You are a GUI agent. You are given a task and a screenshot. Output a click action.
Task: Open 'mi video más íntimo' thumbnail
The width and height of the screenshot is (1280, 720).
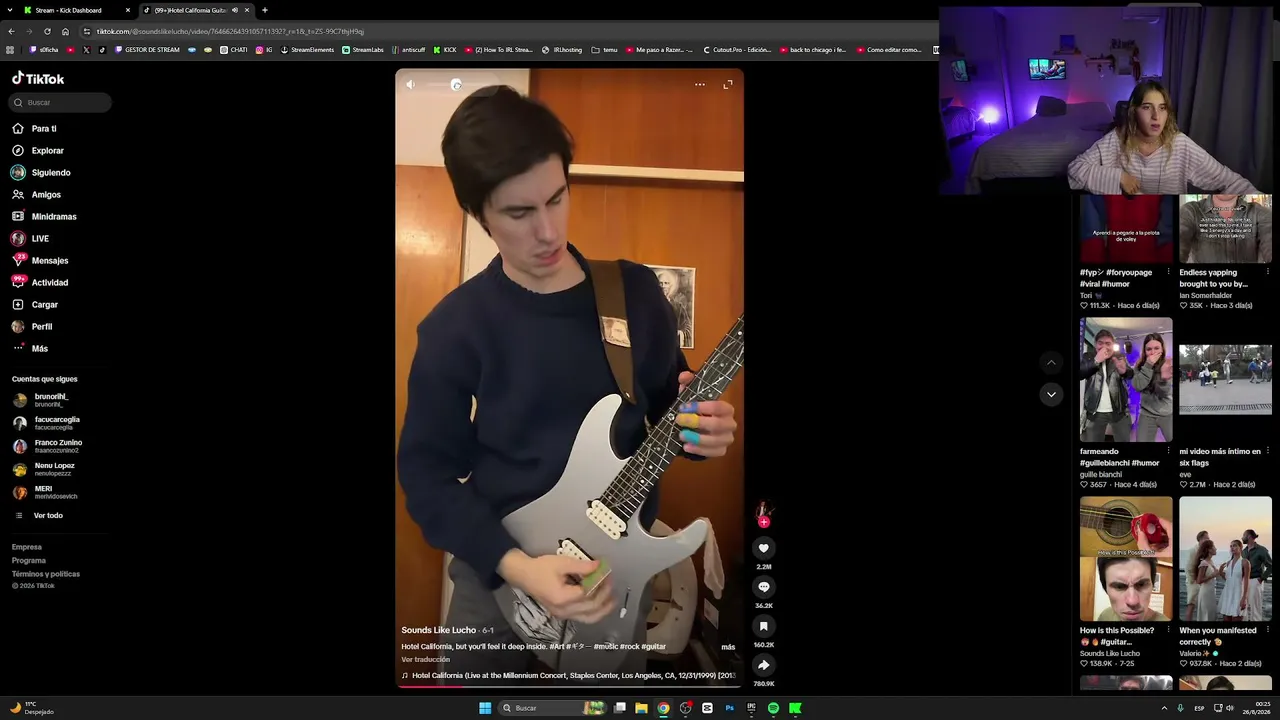coord(1225,380)
